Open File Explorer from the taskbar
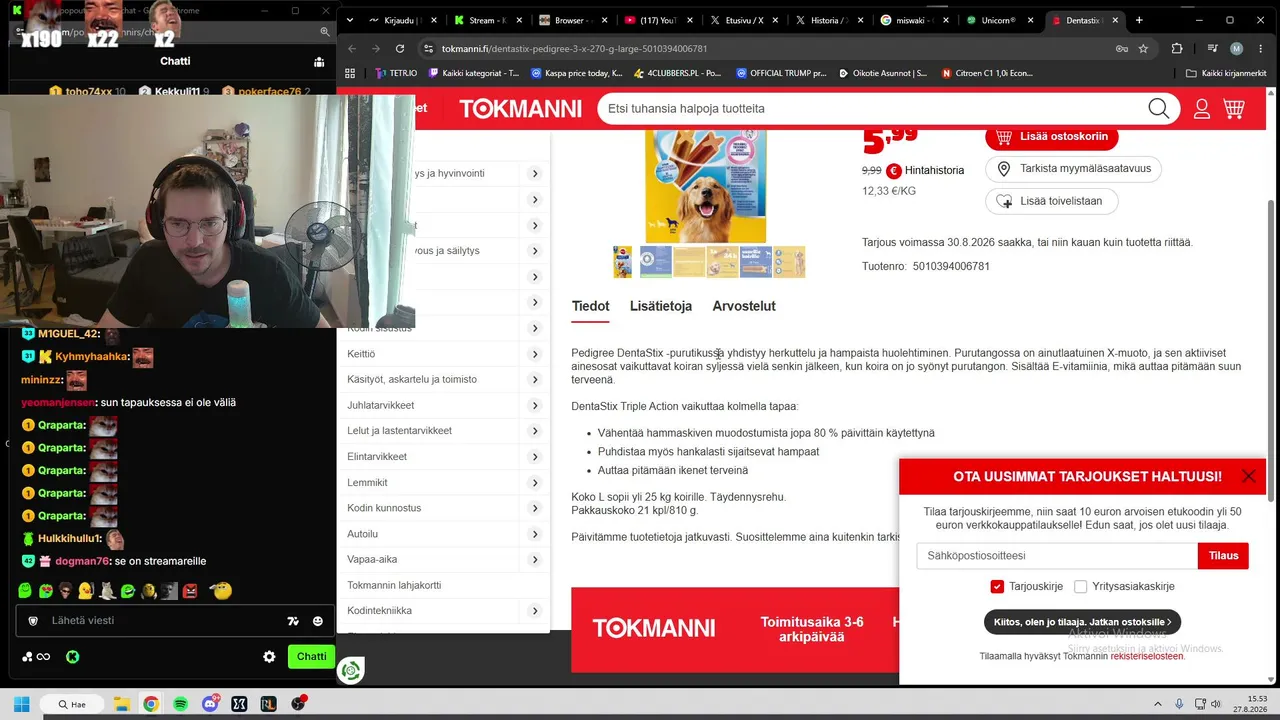The height and width of the screenshot is (720, 1280). pyautogui.click(x=121, y=704)
